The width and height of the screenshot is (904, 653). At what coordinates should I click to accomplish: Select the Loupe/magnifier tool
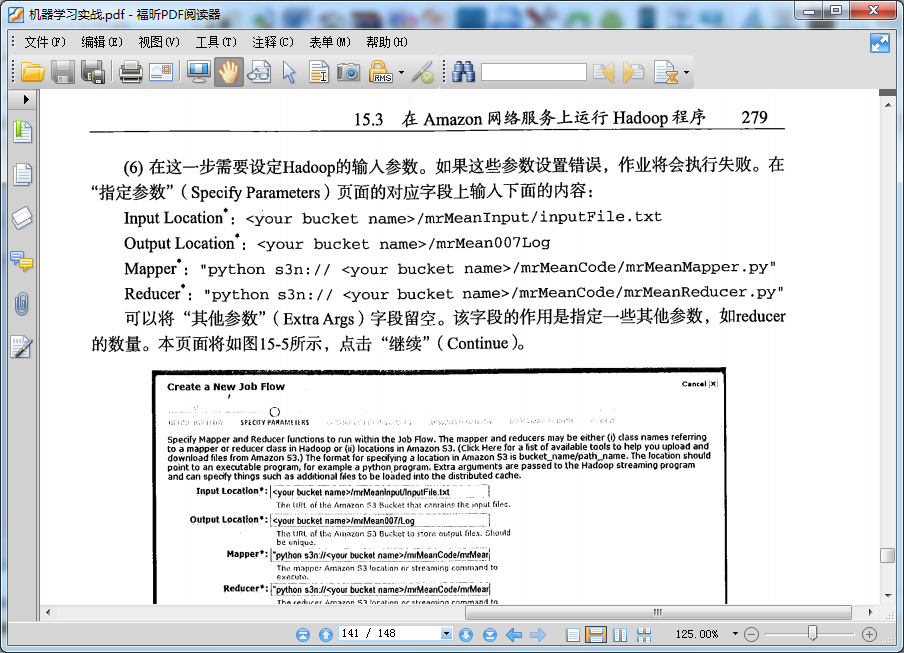point(258,72)
